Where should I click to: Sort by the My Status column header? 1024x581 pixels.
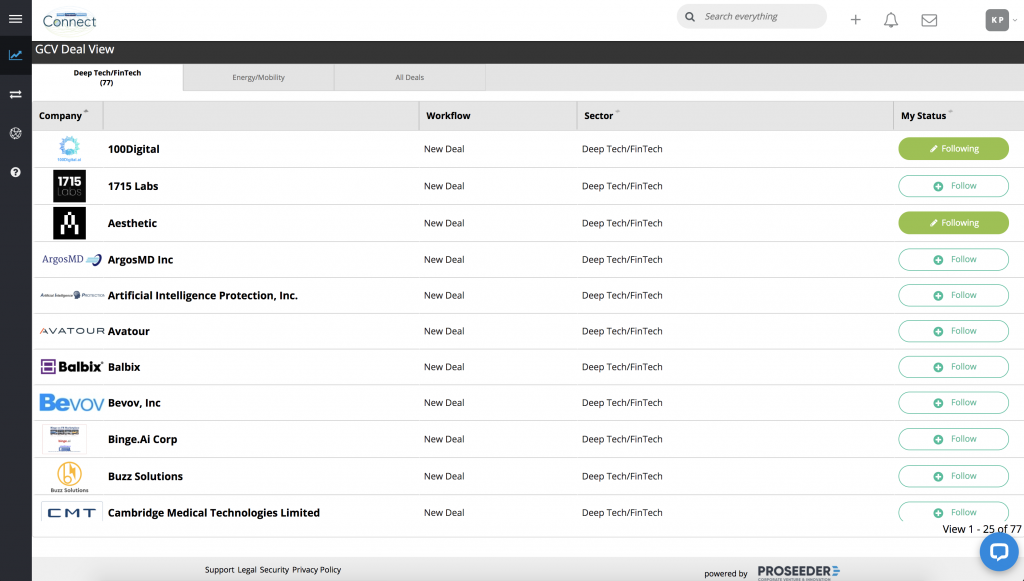[x=923, y=116]
